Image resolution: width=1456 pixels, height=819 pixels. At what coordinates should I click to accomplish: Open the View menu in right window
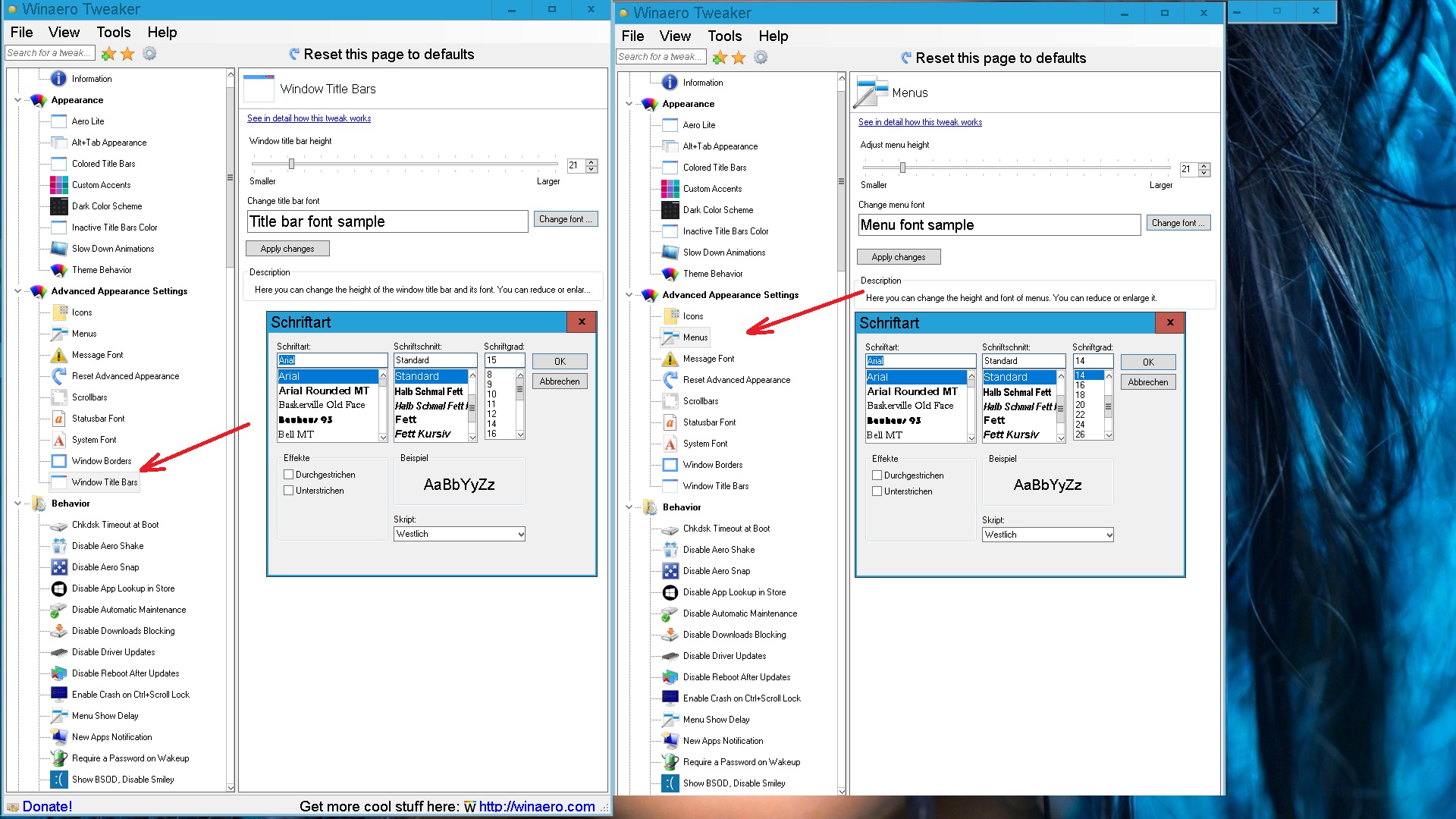pyautogui.click(x=674, y=36)
